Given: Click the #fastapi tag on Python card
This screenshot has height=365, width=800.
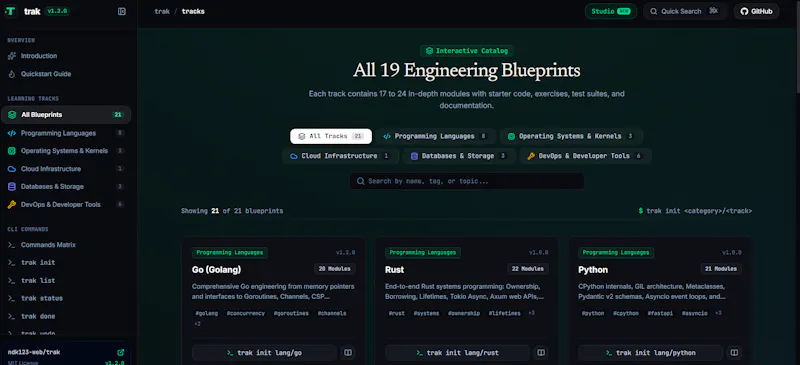Looking at the screenshot, I should tap(661, 313).
